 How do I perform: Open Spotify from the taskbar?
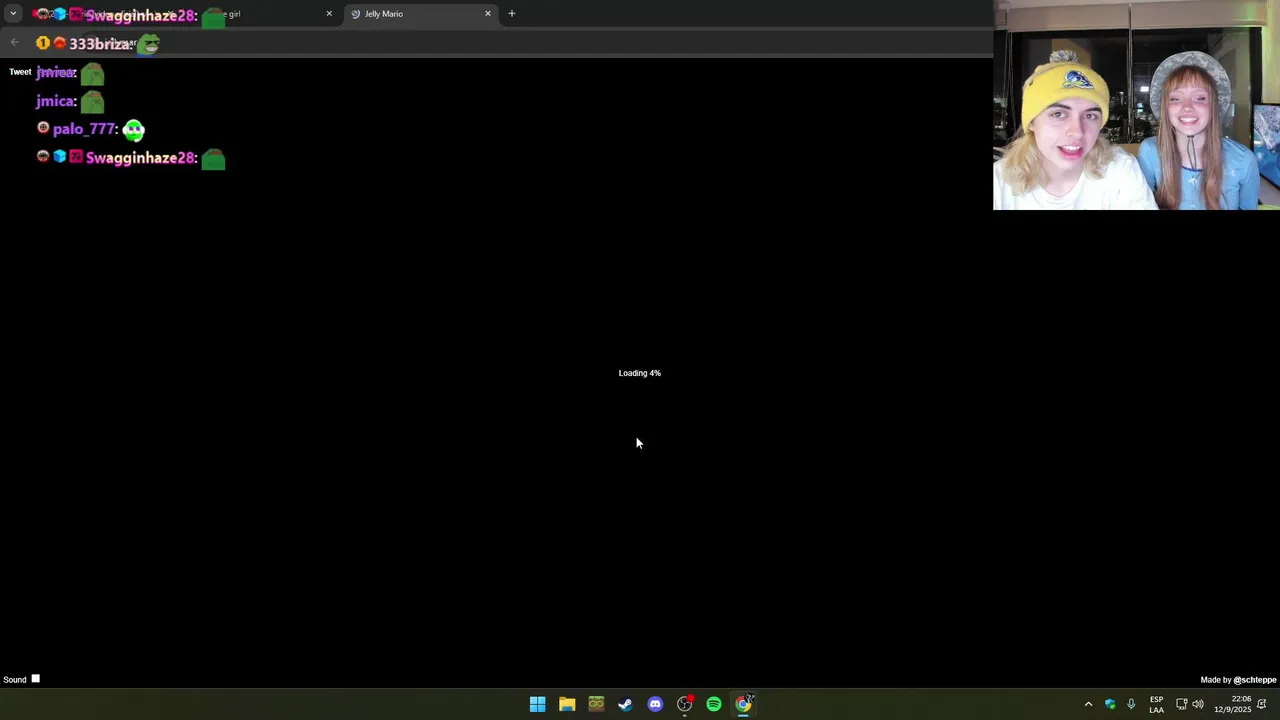click(714, 704)
